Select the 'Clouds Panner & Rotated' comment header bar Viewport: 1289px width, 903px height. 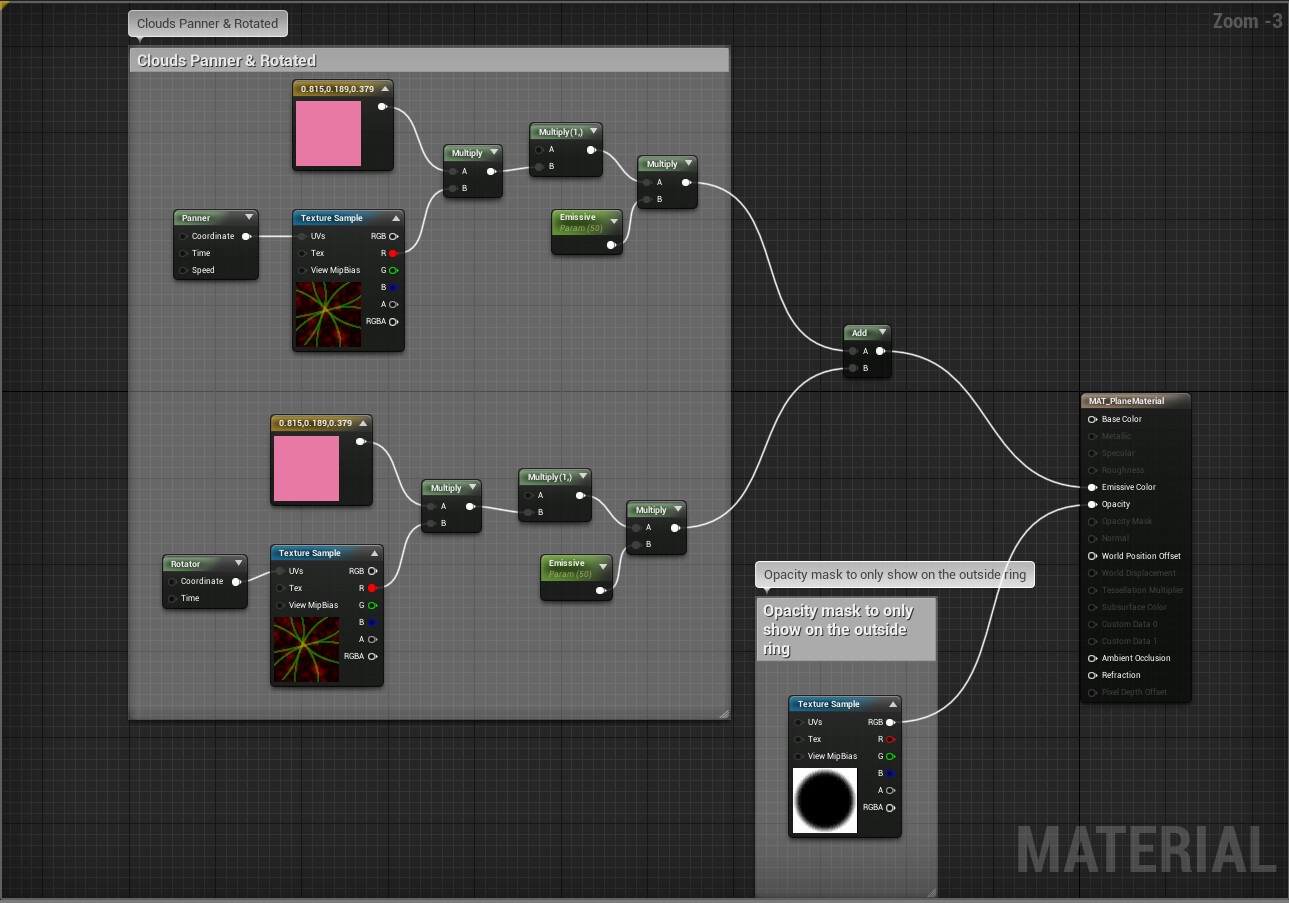tap(429, 60)
